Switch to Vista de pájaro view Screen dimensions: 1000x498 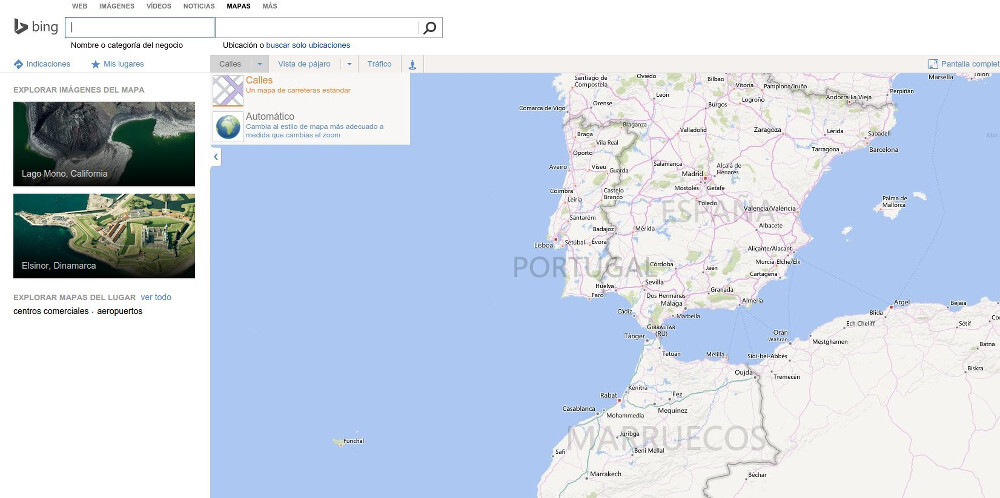click(x=304, y=64)
